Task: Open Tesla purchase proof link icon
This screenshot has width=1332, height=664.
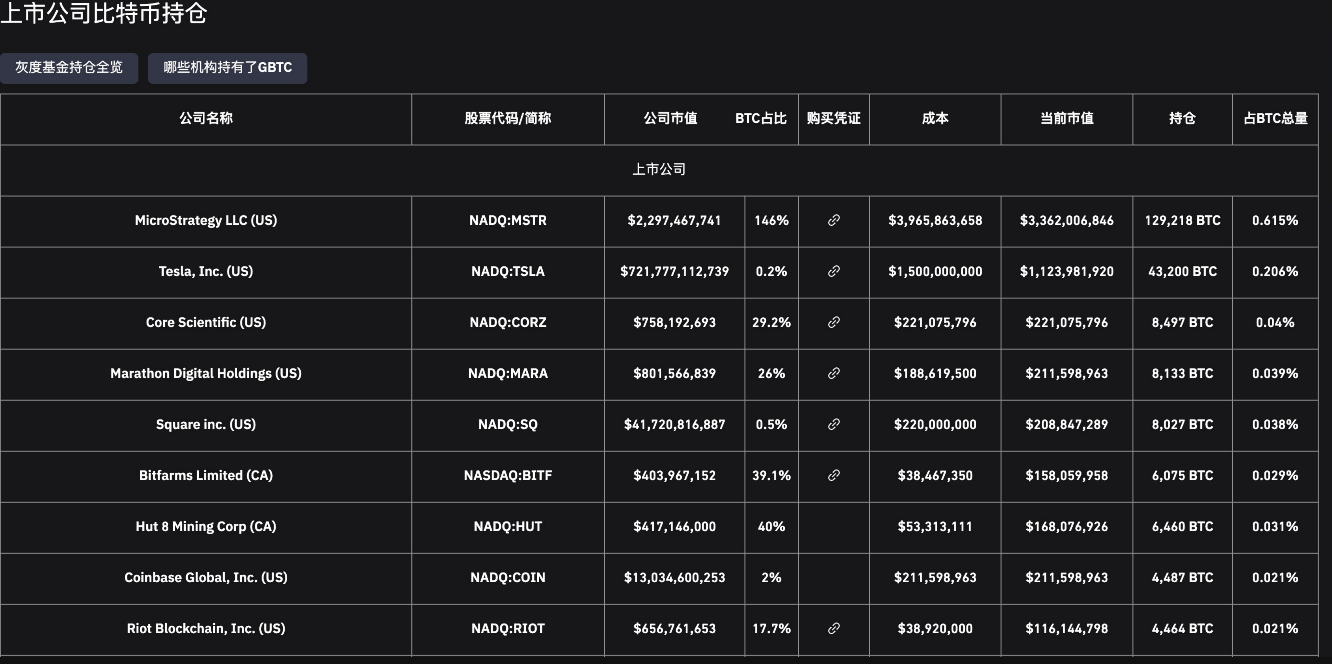Action: pyautogui.click(x=834, y=272)
